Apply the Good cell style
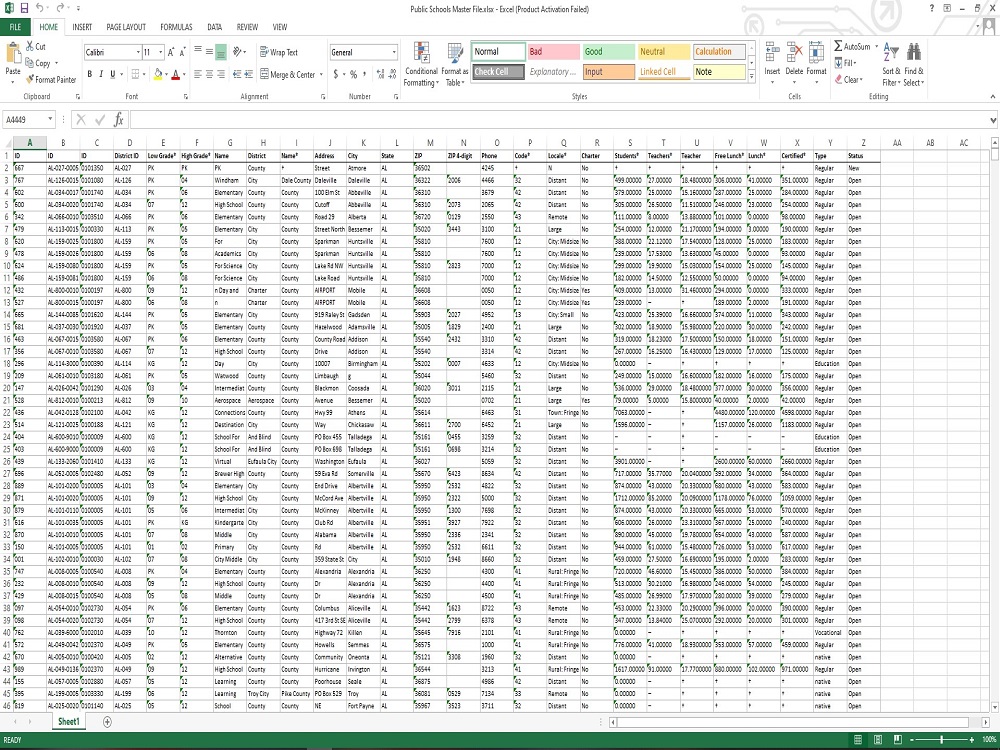Image resolution: width=1000 pixels, height=750 pixels. click(x=608, y=52)
